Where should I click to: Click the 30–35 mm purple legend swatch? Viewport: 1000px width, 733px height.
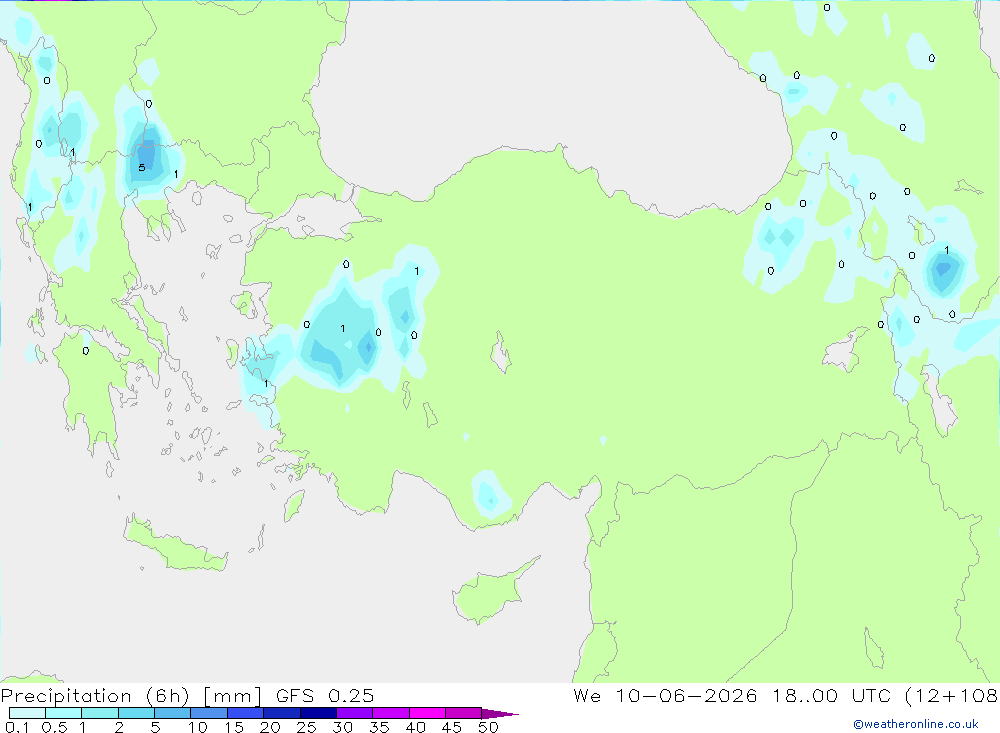tap(354, 713)
